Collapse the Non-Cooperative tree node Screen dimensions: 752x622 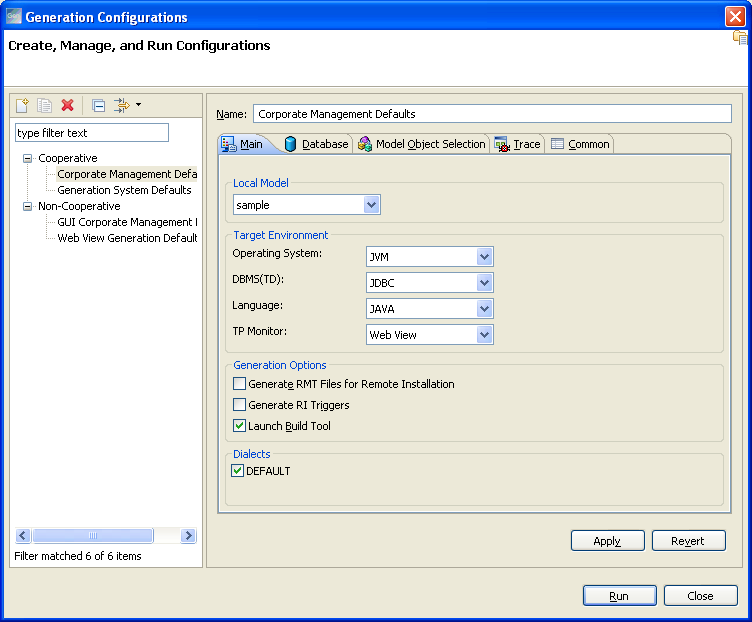point(27,206)
